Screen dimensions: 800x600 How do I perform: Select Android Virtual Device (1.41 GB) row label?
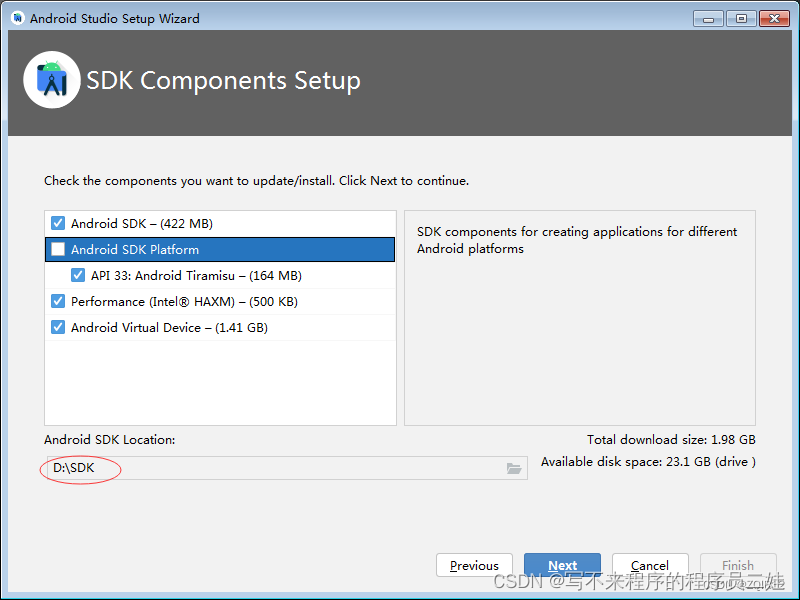coord(169,328)
